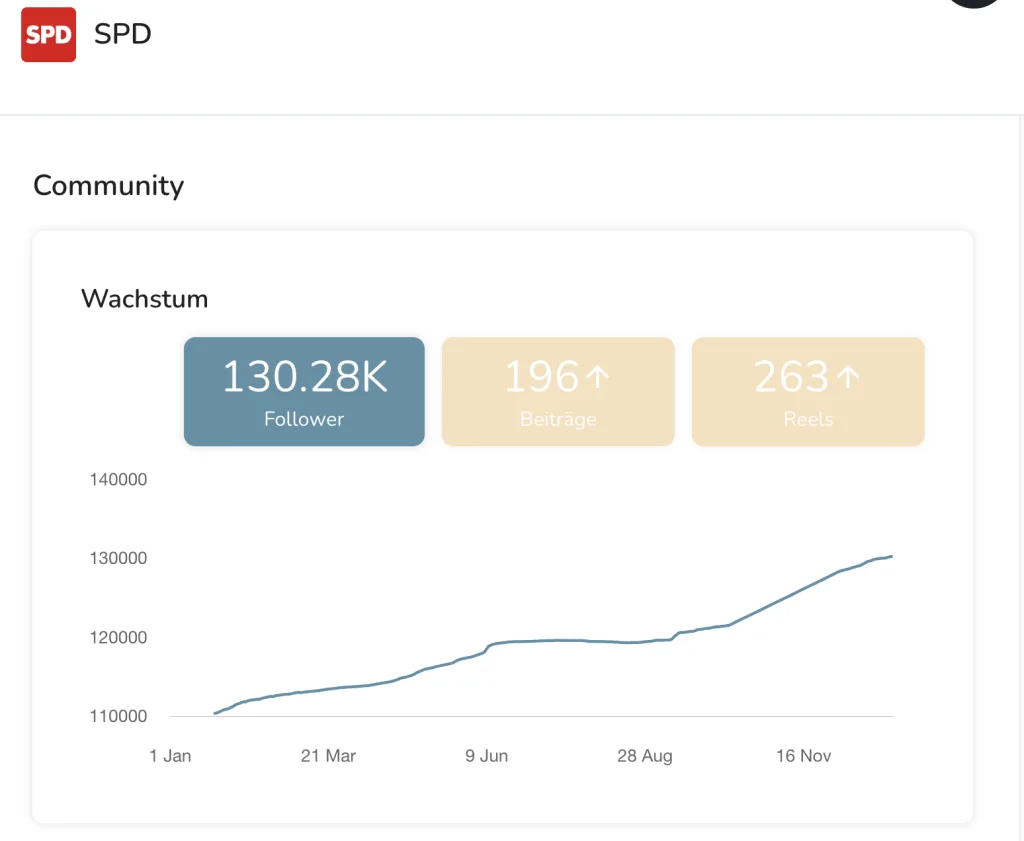Click the SPD page title text
This screenshot has height=841, width=1024.
[x=122, y=34]
